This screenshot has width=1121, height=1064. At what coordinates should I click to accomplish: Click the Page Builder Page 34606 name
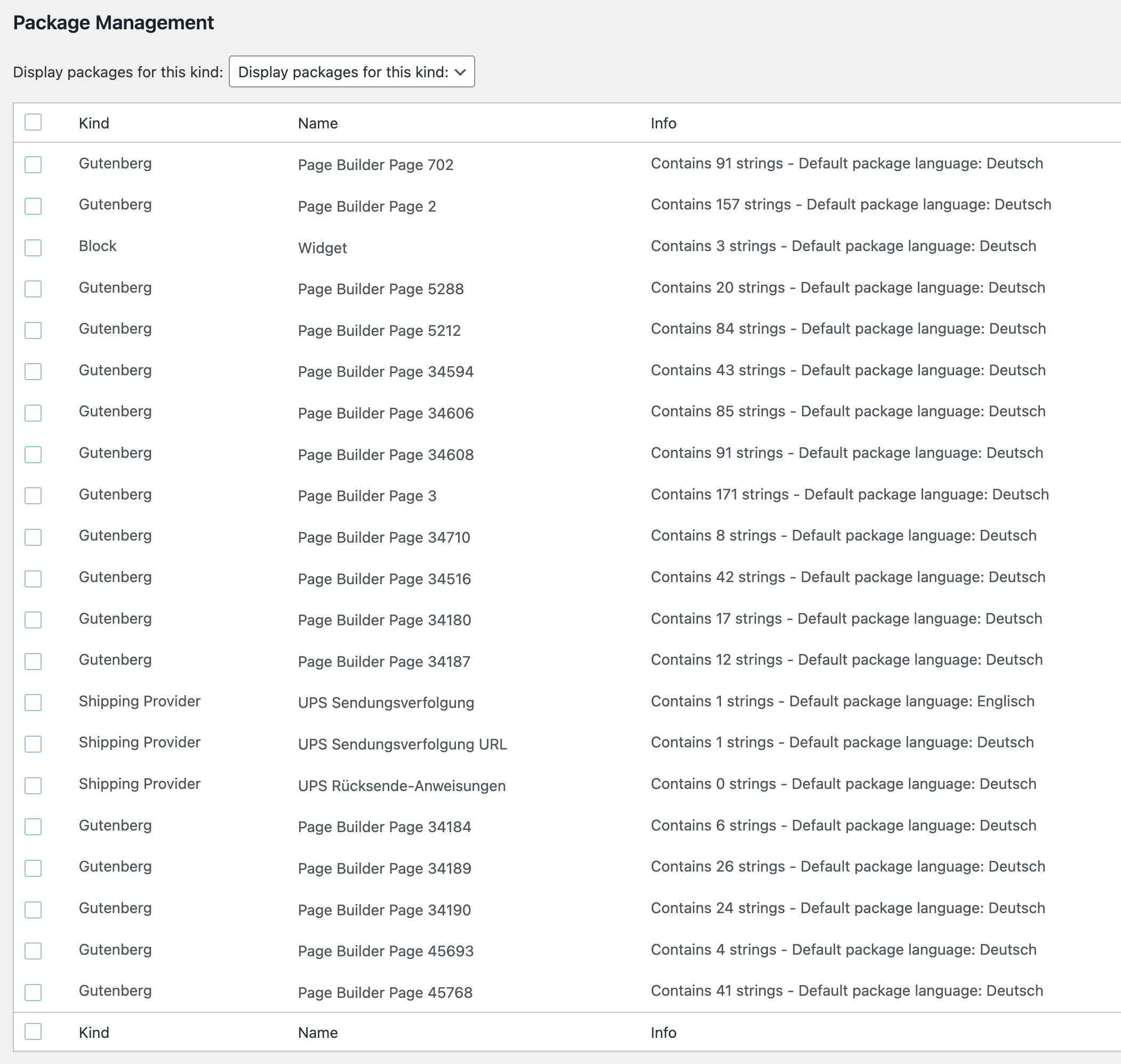coord(385,413)
